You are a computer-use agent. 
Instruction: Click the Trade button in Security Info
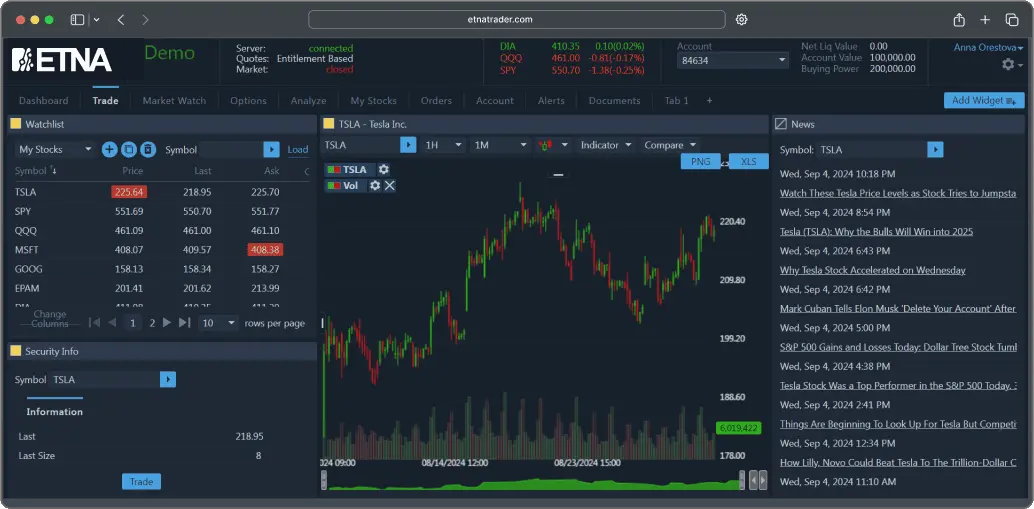(x=141, y=481)
